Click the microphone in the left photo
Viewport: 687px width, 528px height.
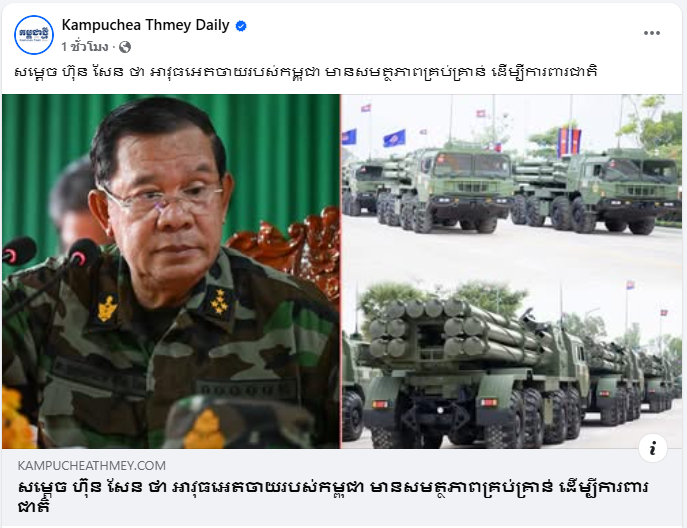coord(84,253)
